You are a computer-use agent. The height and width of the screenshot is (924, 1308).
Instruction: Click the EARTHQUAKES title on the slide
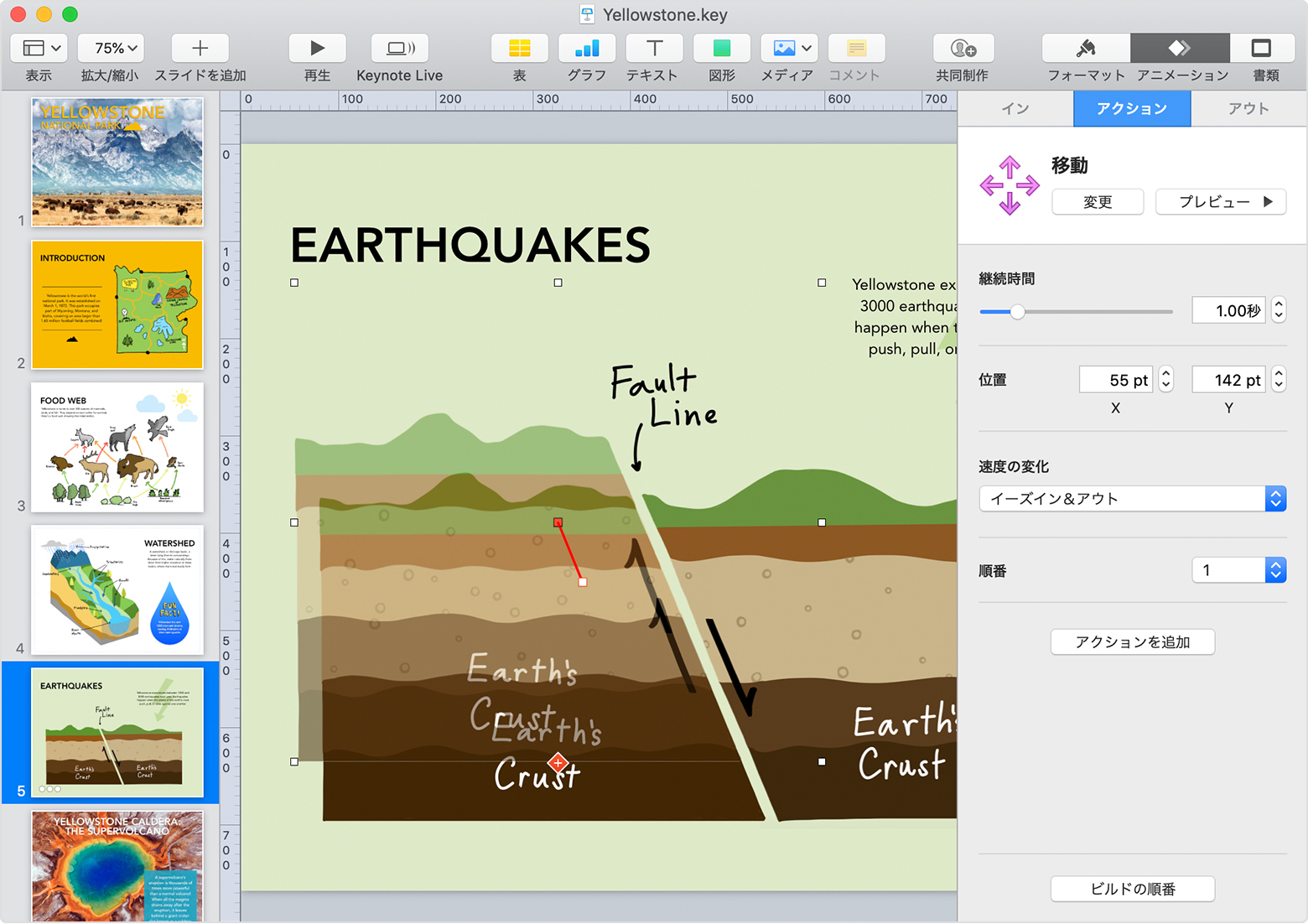click(470, 245)
